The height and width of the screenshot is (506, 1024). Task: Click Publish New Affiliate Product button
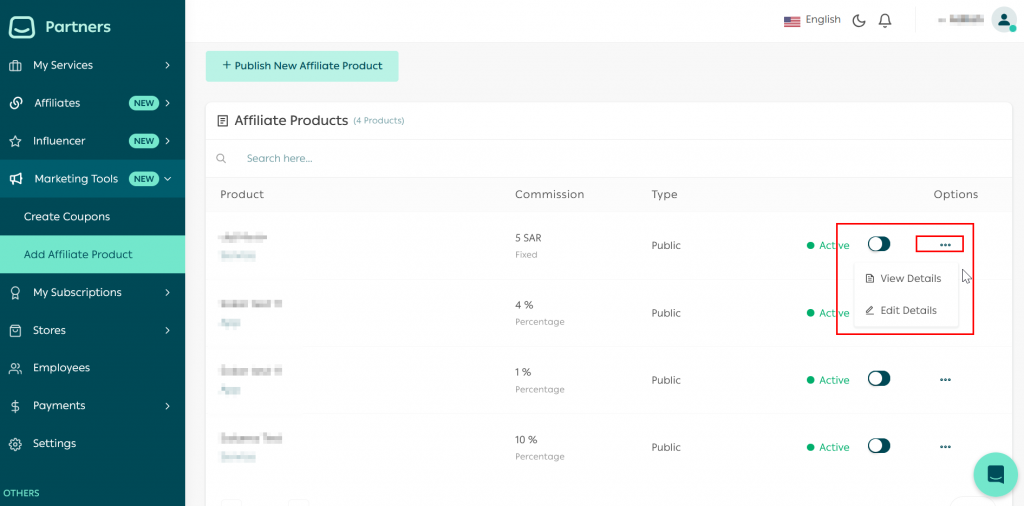click(302, 66)
